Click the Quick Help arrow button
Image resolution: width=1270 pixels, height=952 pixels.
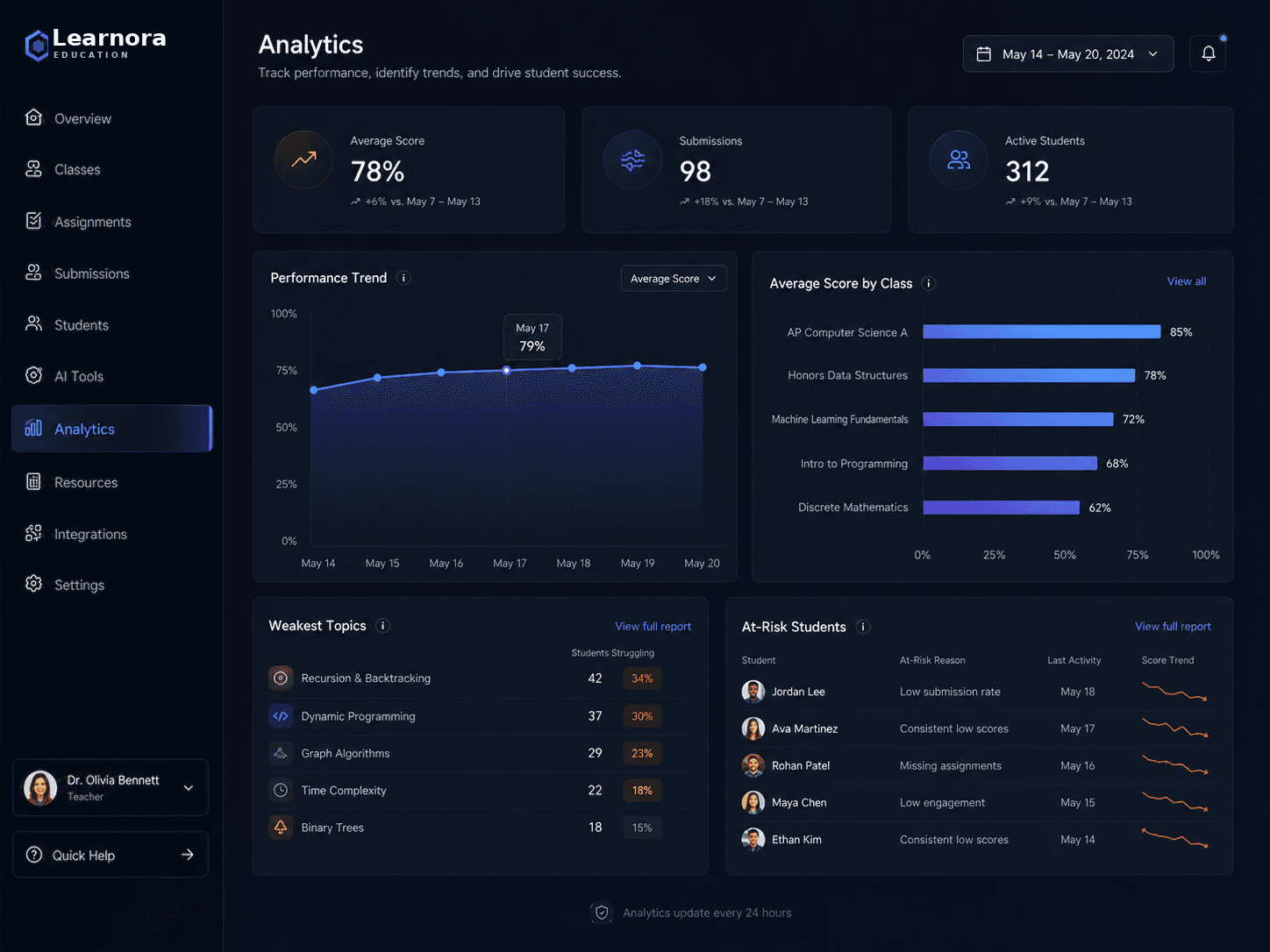point(188,855)
